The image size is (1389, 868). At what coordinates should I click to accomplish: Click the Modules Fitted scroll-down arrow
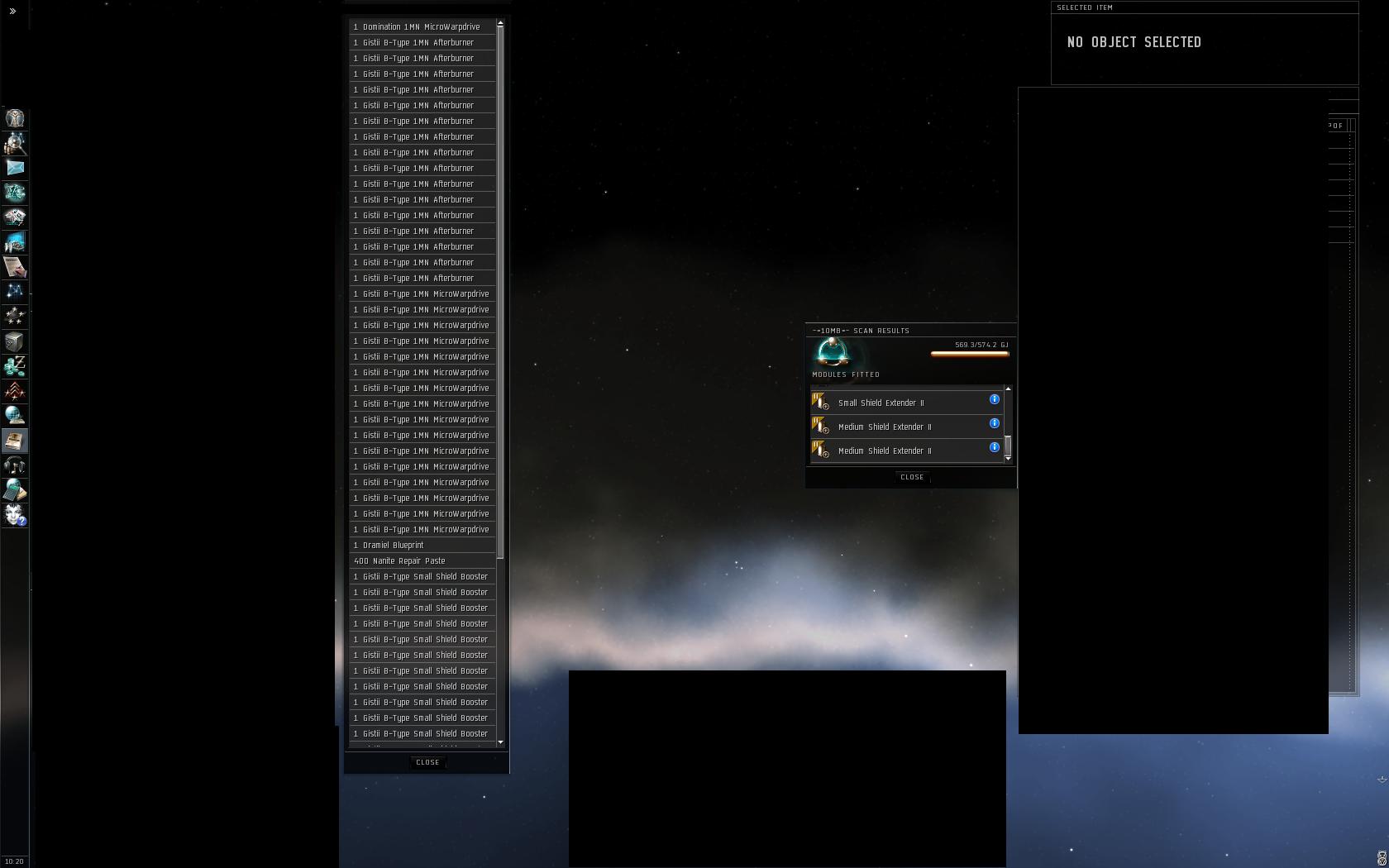pos(1008,458)
